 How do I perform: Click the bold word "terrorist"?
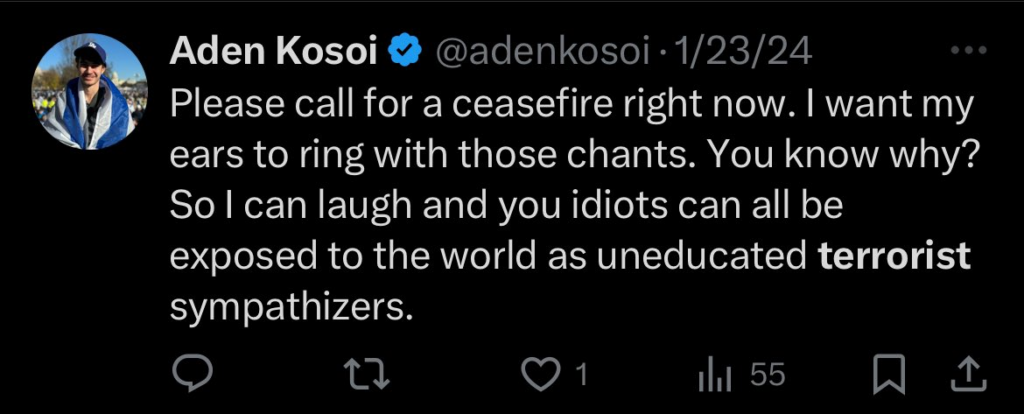[895, 256]
